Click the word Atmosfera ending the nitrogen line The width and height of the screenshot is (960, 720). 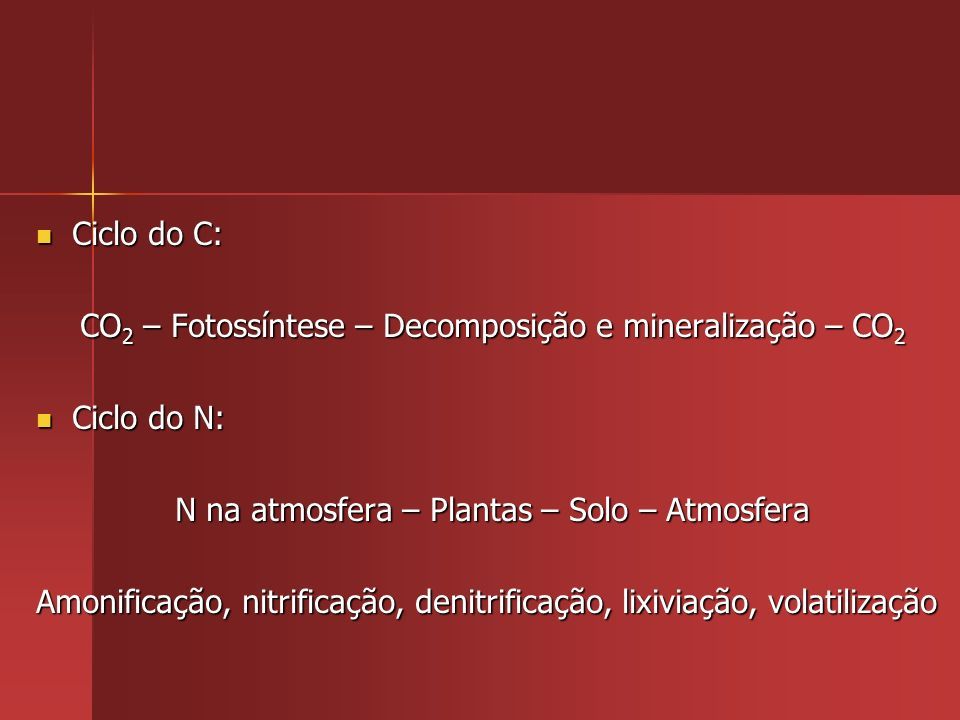pyautogui.click(x=738, y=510)
